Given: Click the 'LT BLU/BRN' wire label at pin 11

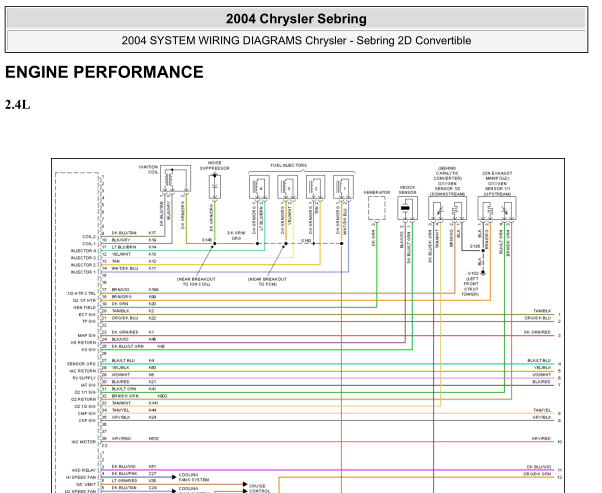Looking at the screenshot, I should point(124,247).
